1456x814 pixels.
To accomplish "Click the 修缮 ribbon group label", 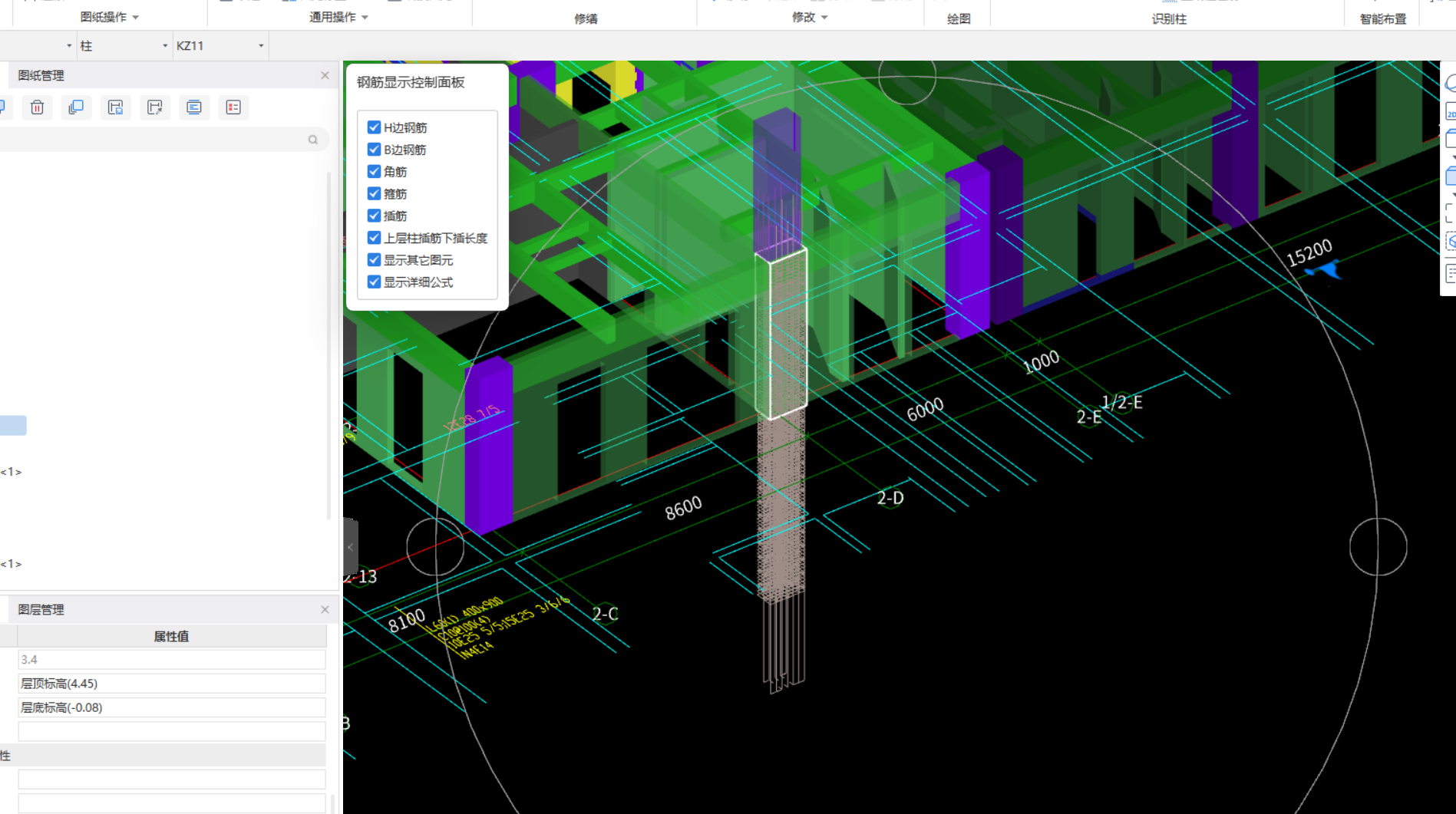I will [x=586, y=18].
